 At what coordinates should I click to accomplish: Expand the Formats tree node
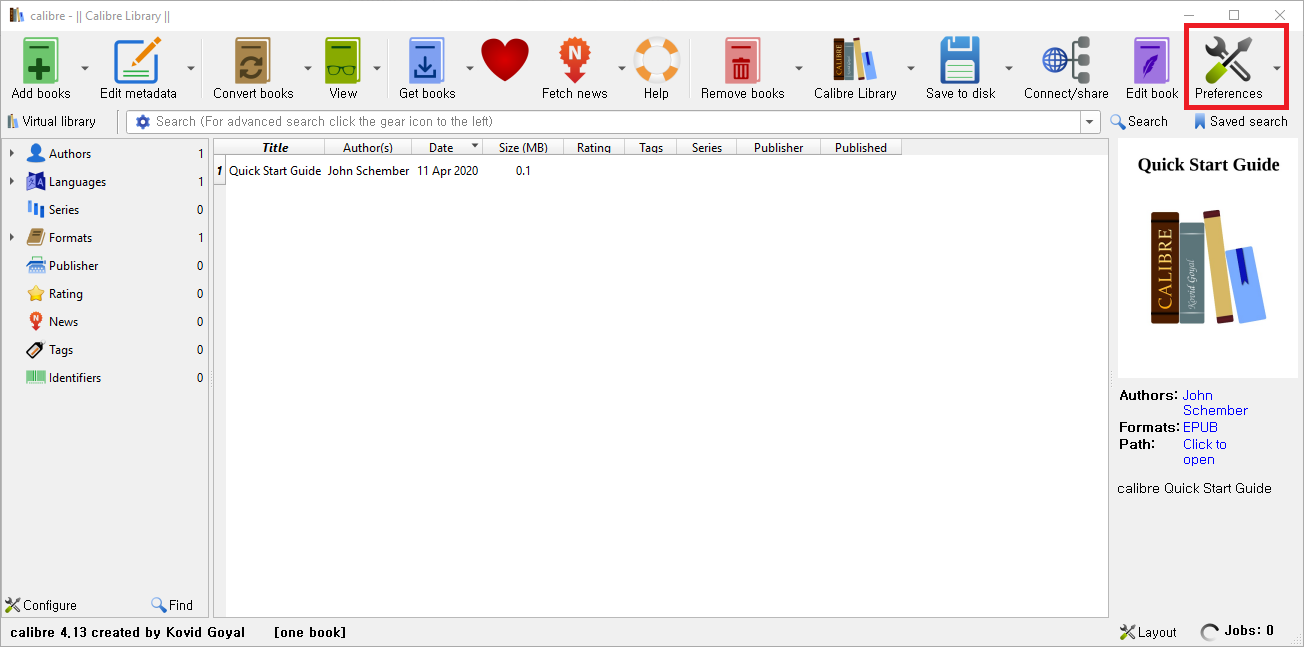click(x=12, y=238)
